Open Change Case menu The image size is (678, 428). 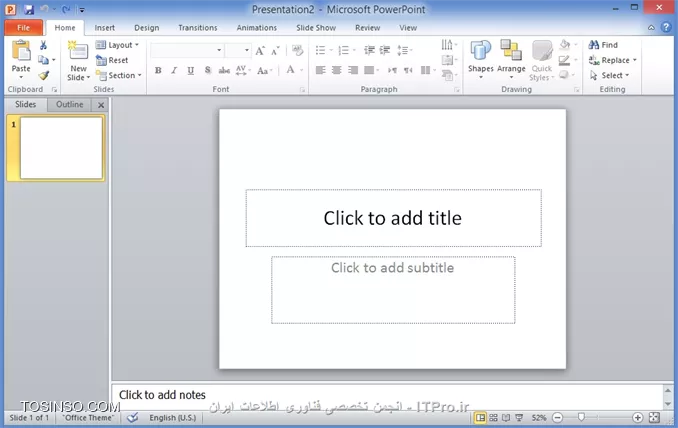point(265,70)
